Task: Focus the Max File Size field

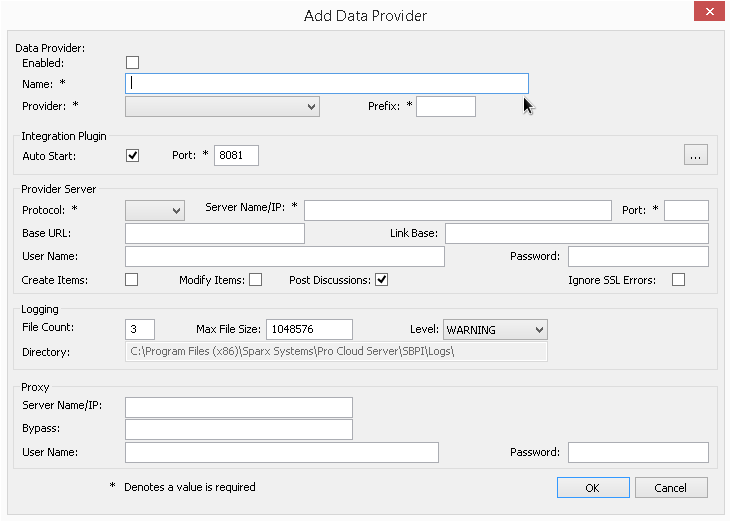Action: pyautogui.click(x=309, y=330)
